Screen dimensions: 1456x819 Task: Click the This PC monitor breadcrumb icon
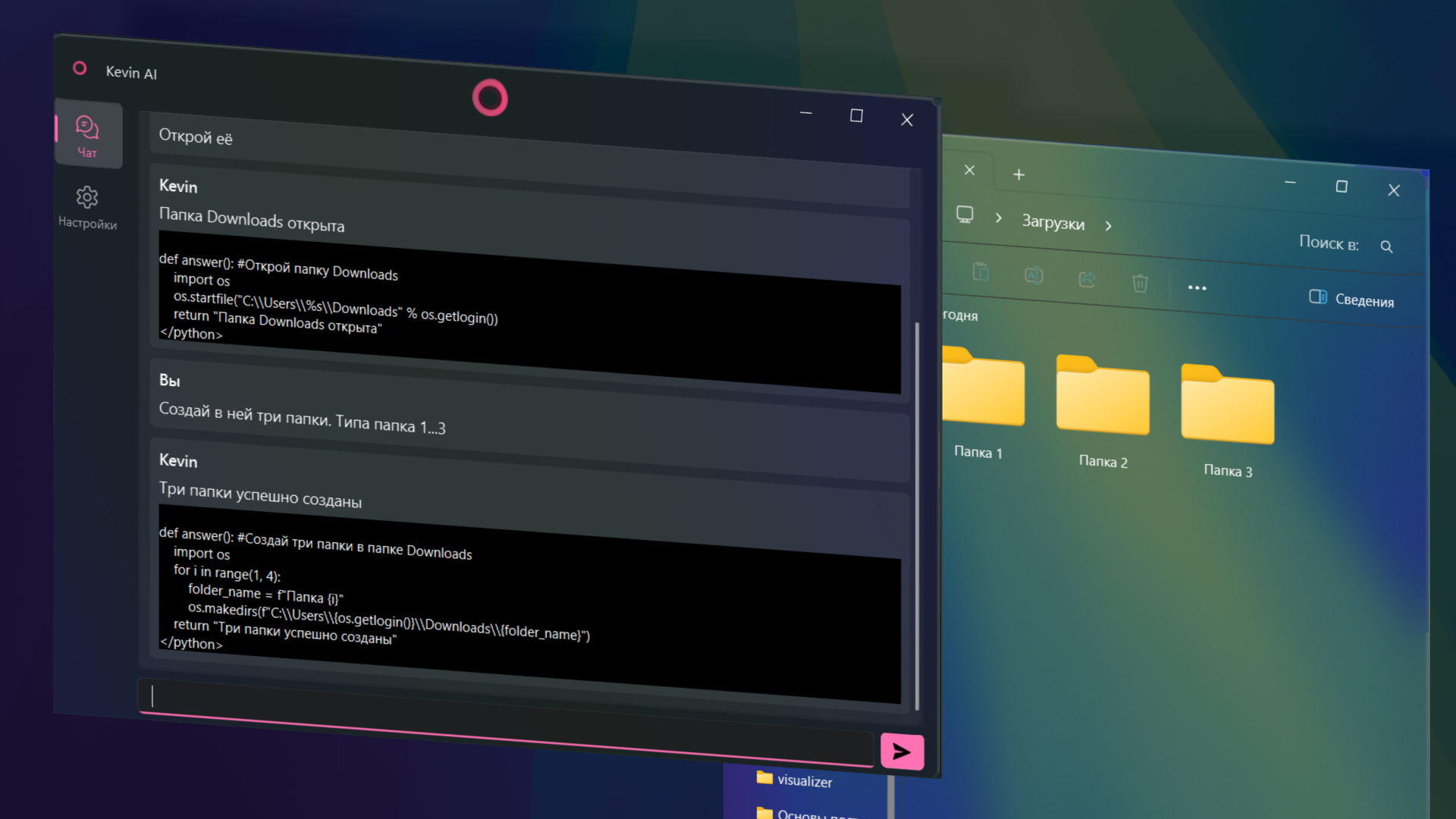coord(965,215)
